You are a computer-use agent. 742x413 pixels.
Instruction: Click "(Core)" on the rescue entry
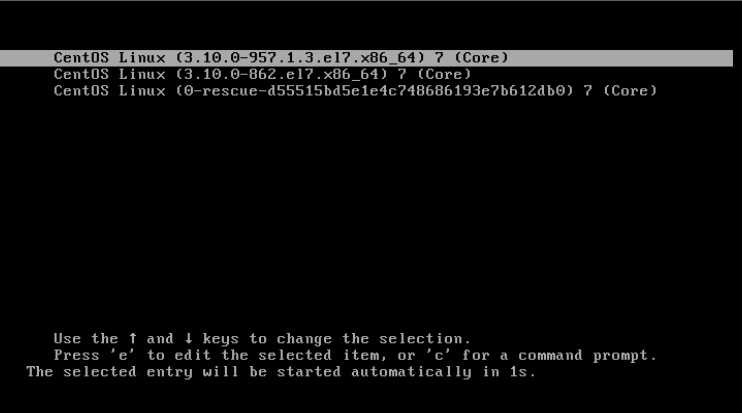[630, 91]
